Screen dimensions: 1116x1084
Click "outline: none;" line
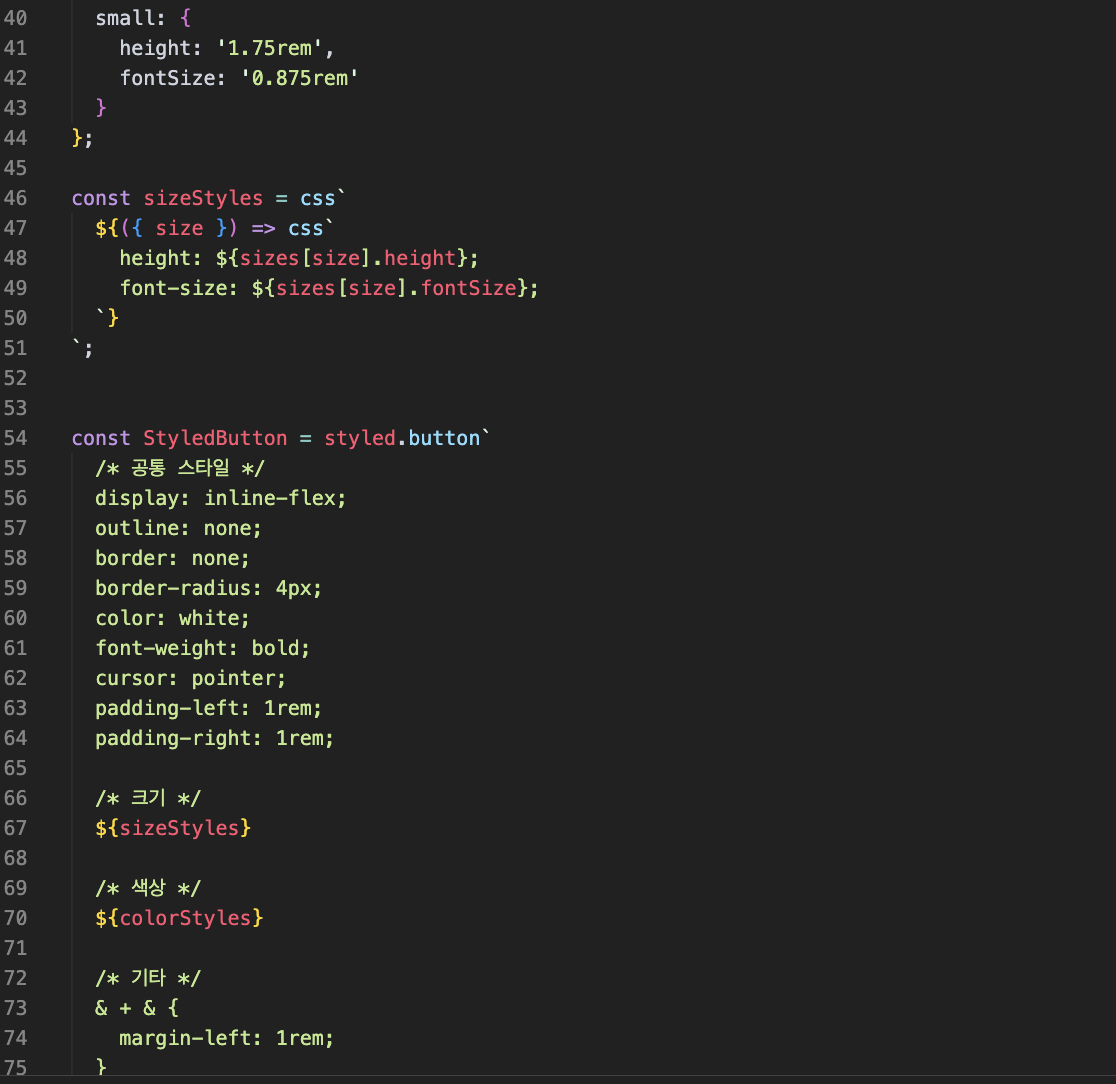pyautogui.click(x=179, y=527)
